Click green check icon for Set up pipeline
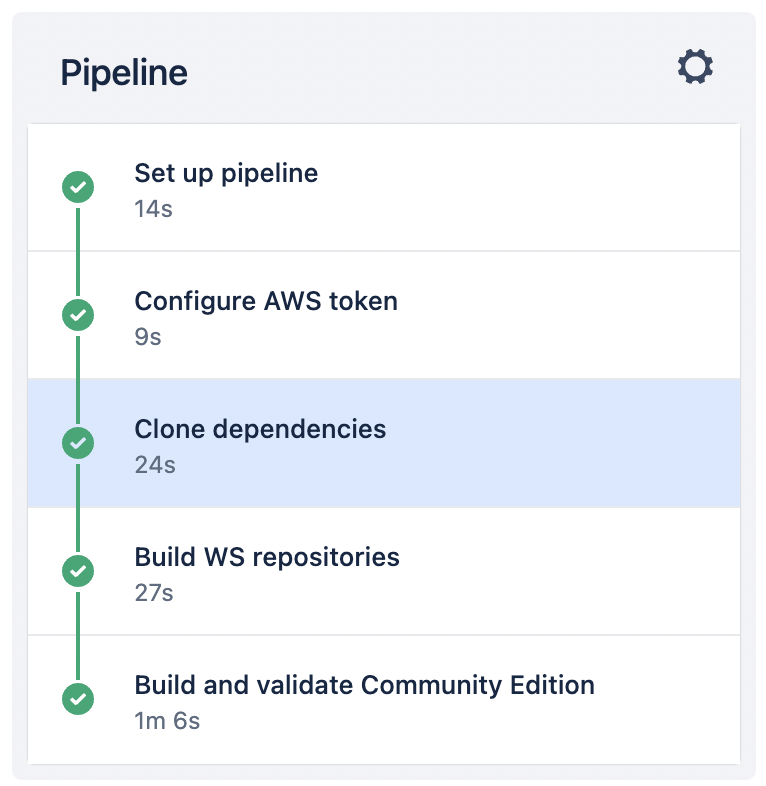 (x=78, y=187)
